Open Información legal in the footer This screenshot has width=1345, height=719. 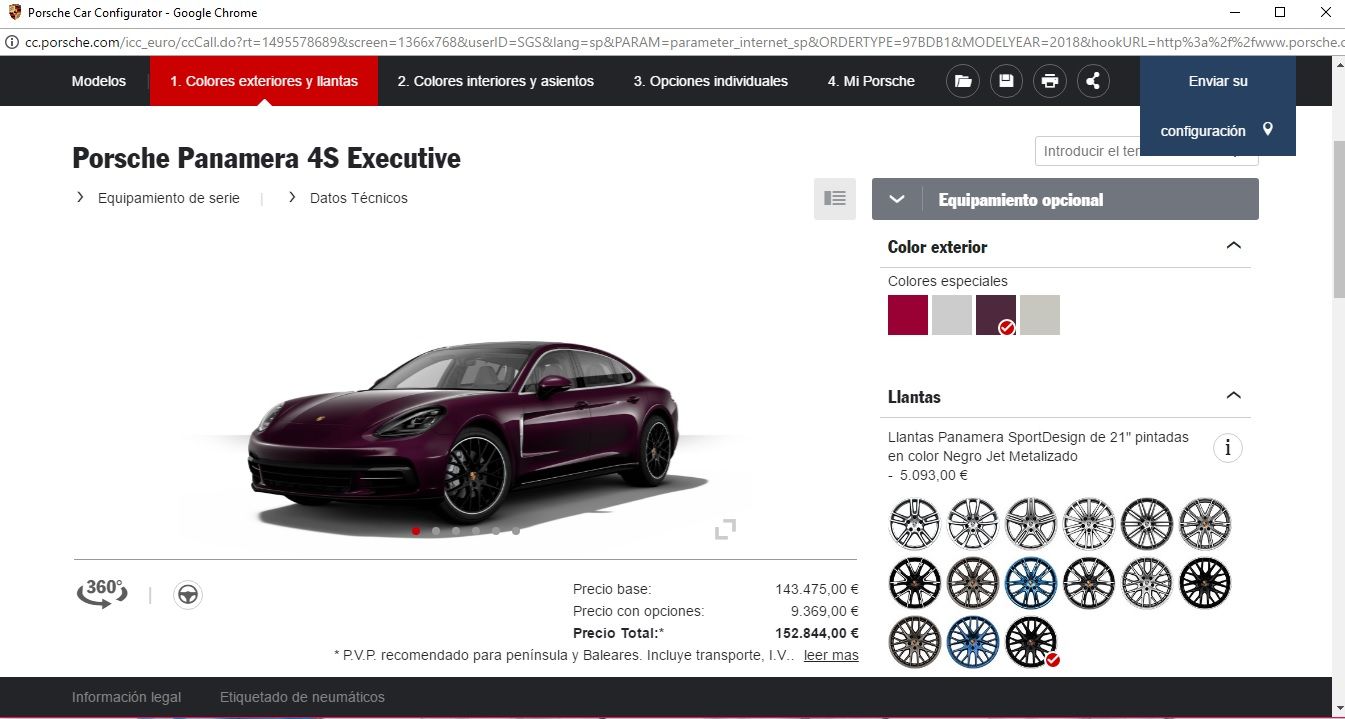(x=126, y=697)
